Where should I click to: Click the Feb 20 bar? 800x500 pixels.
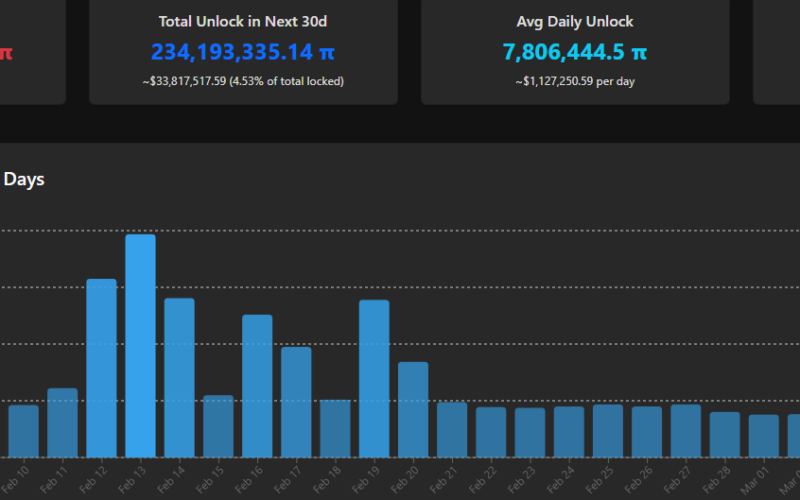(x=413, y=409)
